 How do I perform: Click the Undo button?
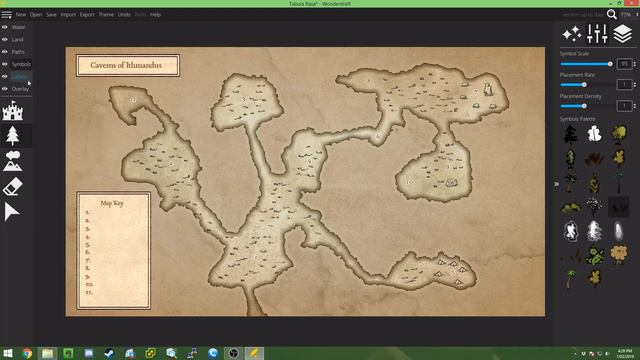pos(124,15)
